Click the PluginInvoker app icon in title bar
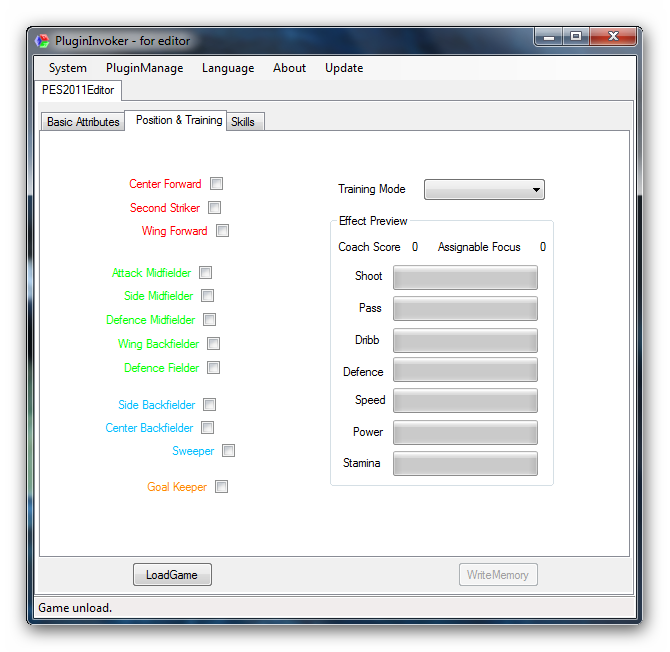Screen dimensions: 670x652 point(42,41)
